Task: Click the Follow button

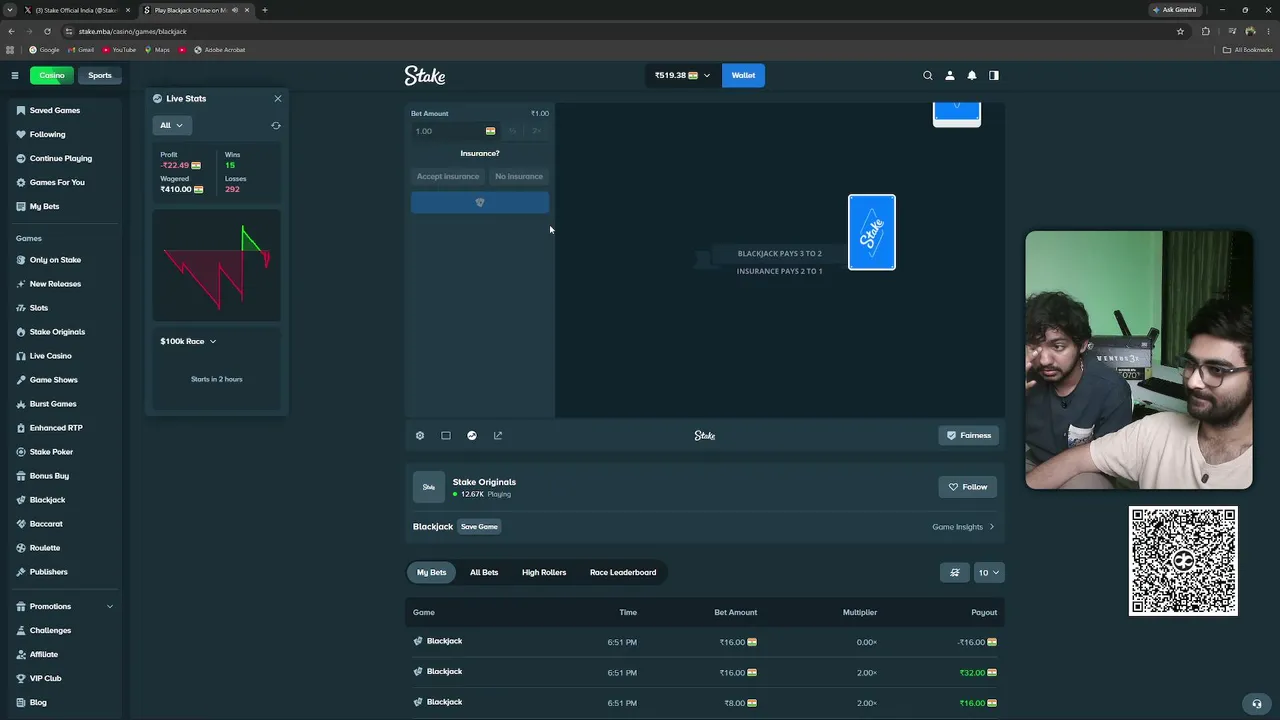Action: [968, 487]
